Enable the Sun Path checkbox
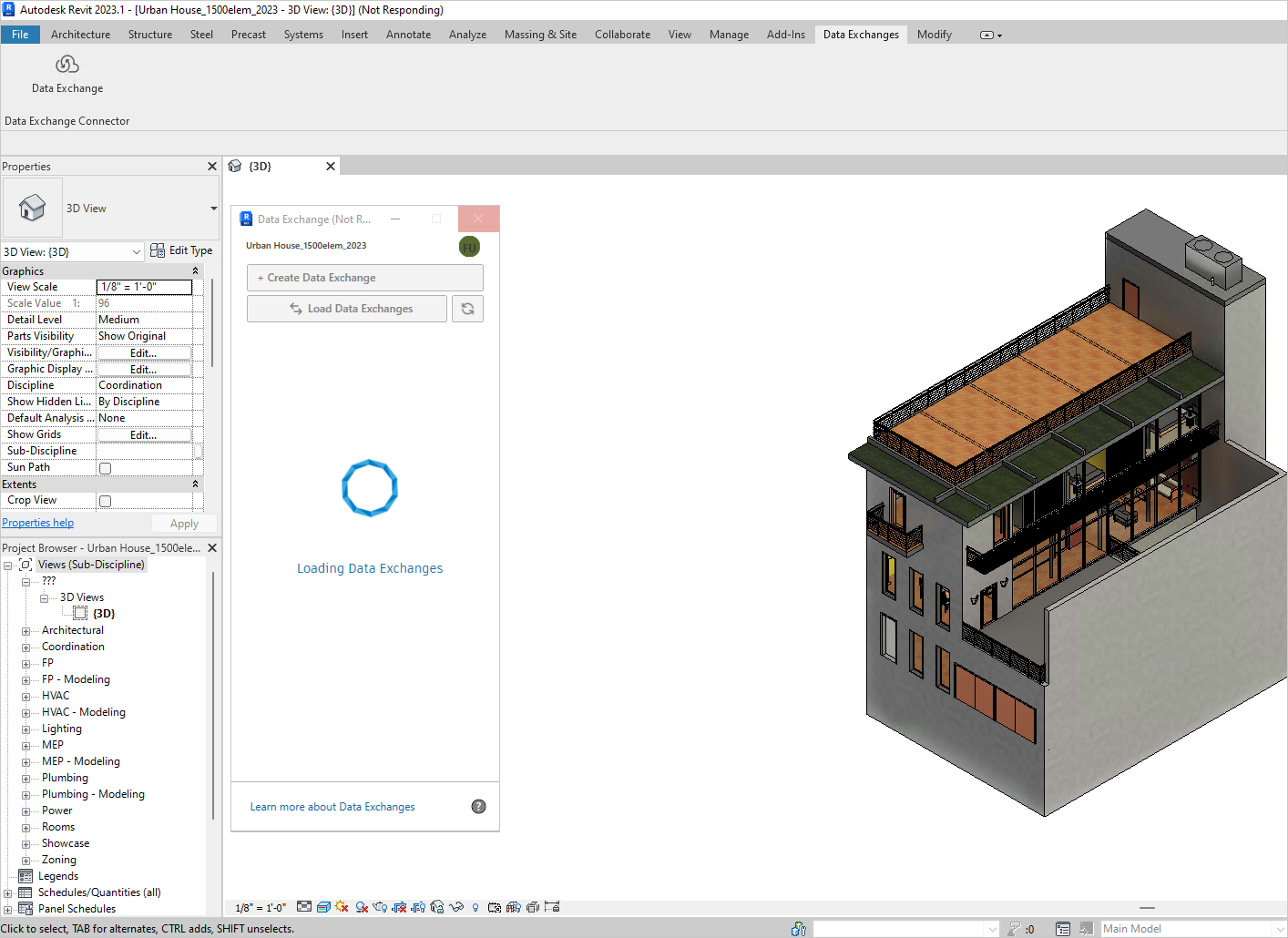 click(106, 468)
